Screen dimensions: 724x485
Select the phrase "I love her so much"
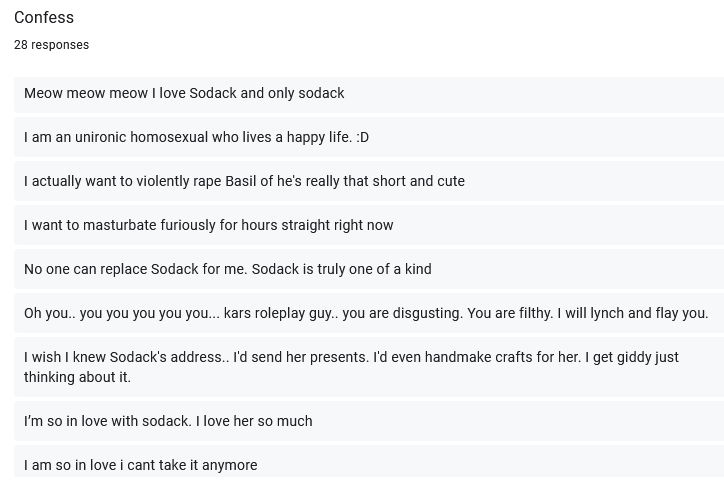click(254, 421)
